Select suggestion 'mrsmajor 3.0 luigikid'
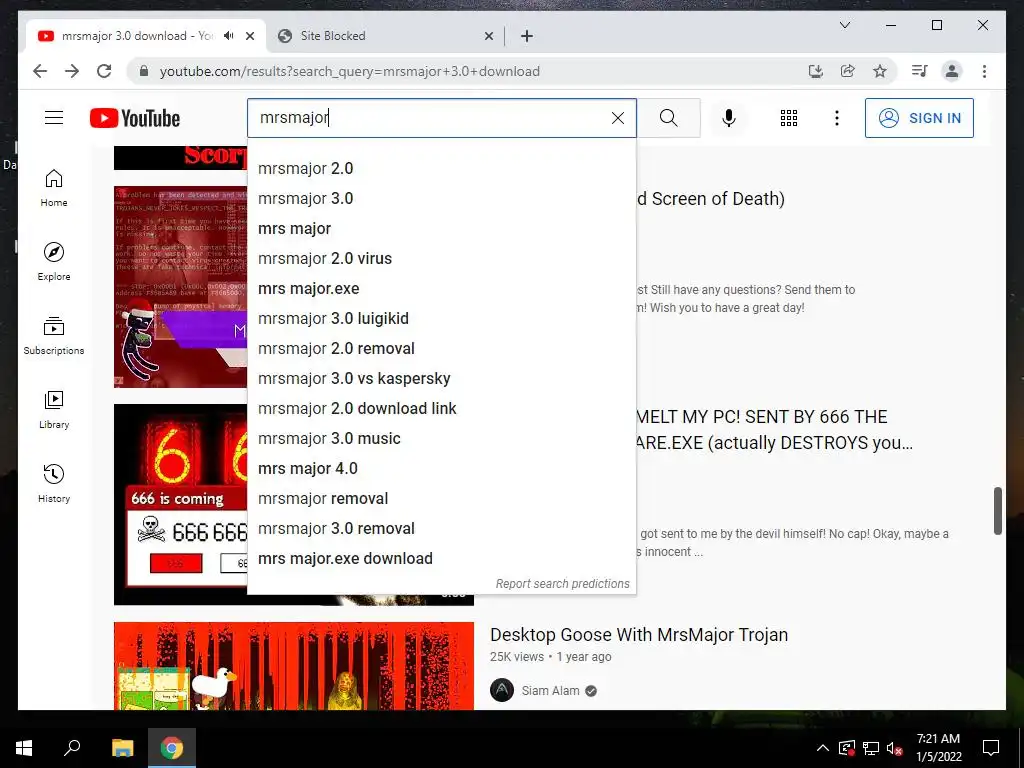The image size is (1024, 768). (441, 319)
